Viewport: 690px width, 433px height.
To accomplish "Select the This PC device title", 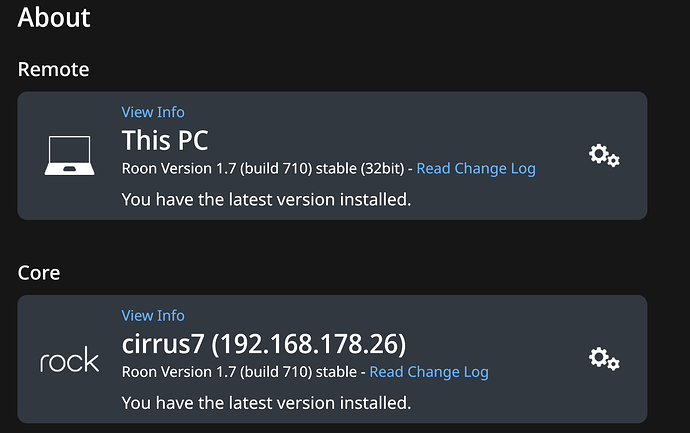I will (x=165, y=139).
